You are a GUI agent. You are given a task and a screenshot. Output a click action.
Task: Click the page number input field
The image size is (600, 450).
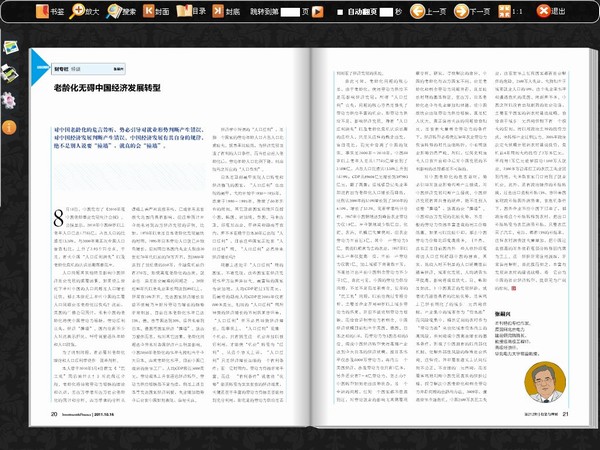pyautogui.click(x=290, y=12)
